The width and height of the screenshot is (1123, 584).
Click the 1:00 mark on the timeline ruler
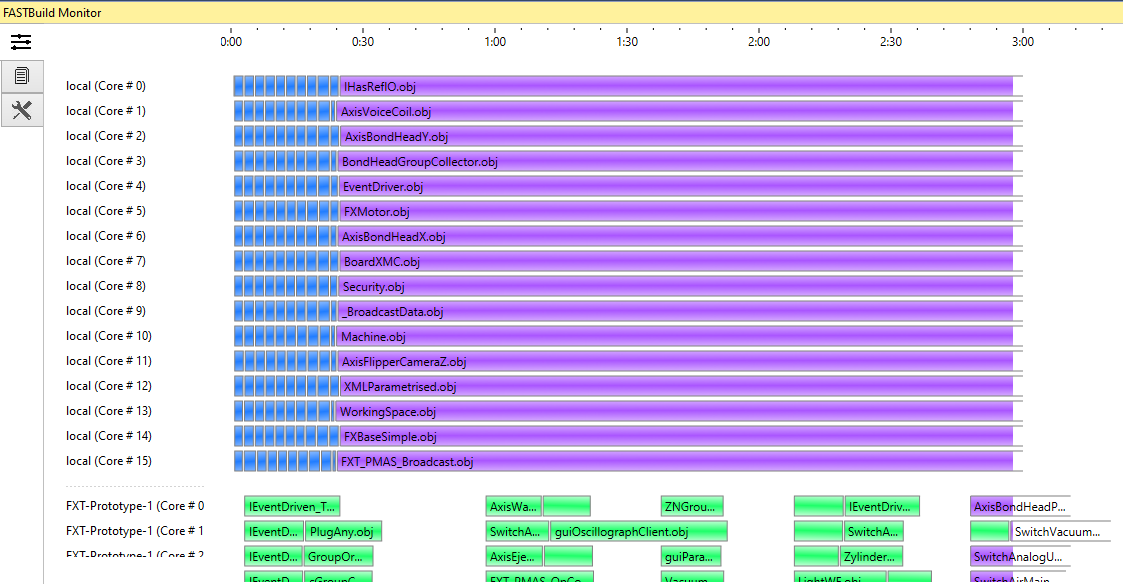click(495, 41)
